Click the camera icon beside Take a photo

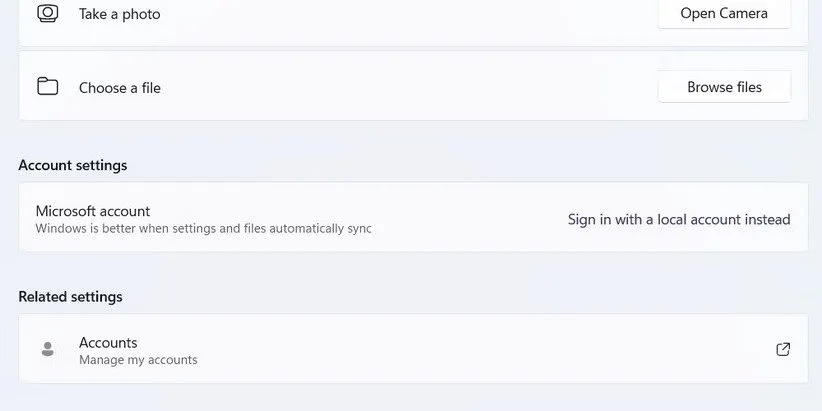click(x=47, y=13)
